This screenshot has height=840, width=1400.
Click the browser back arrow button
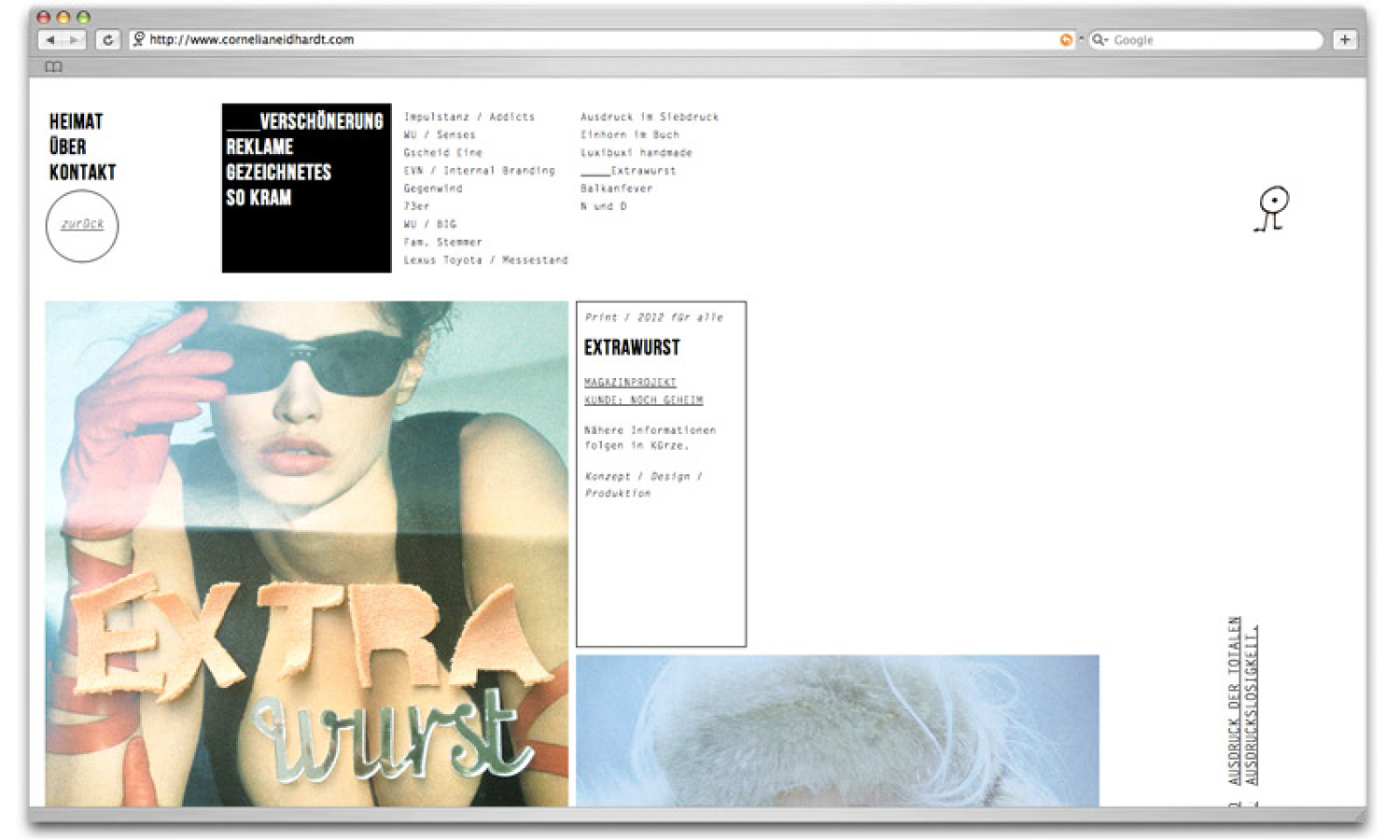[50, 40]
